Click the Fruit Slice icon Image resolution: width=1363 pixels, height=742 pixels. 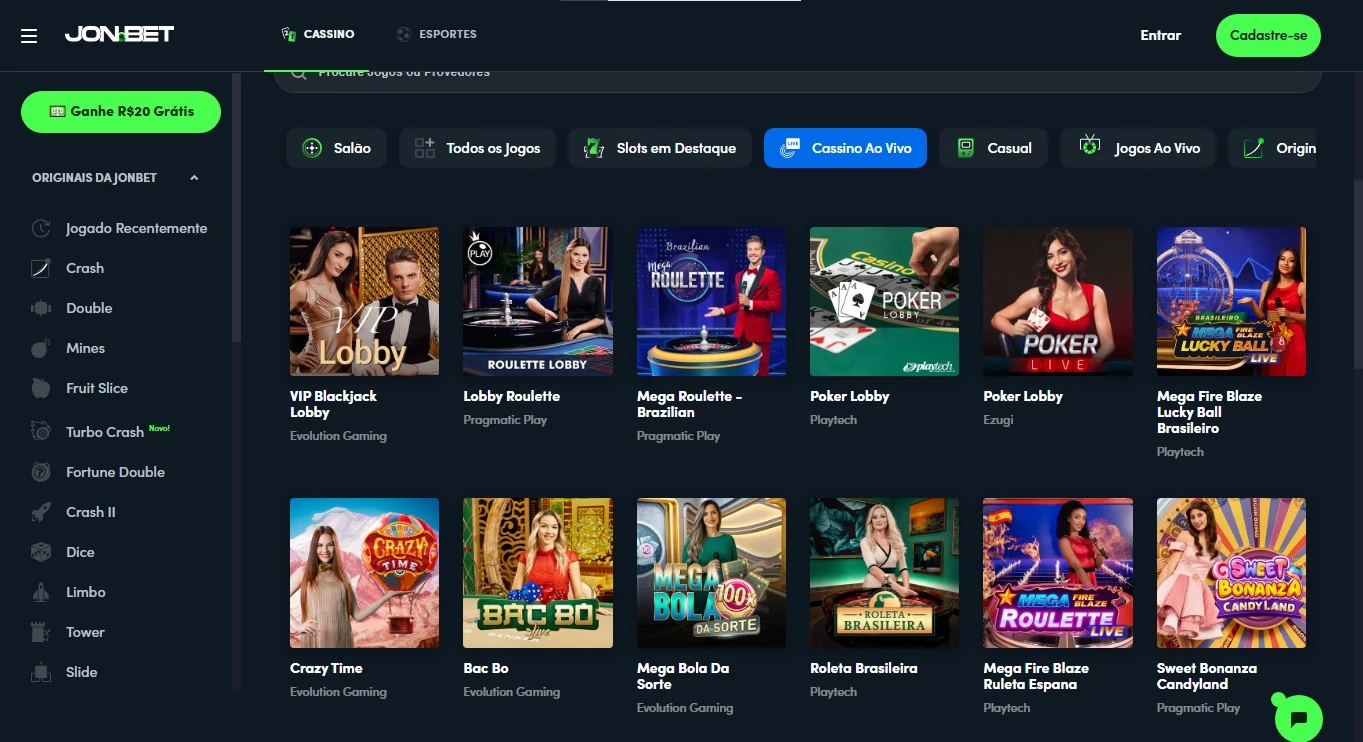coord(41,388)
